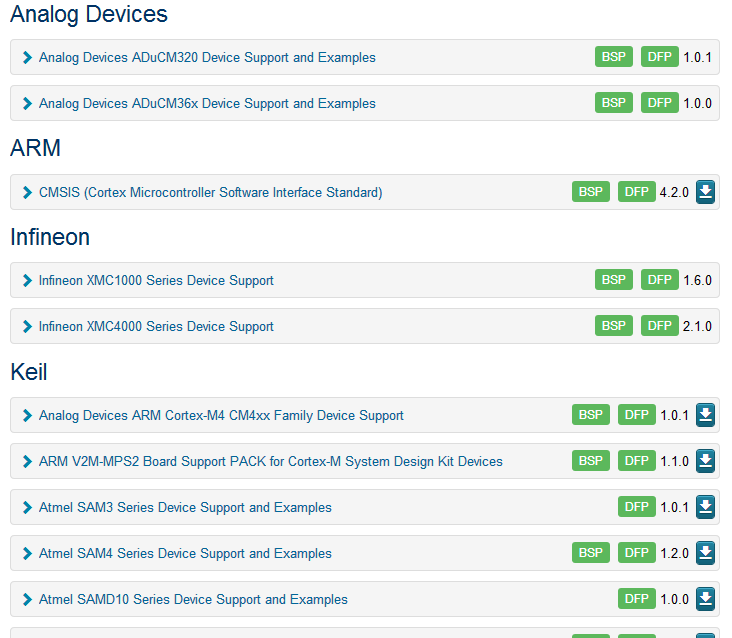The width and height of the screenshot is (732, 638).
Task: Open ARM V2M-MPS2 Board Support PACK link
Action: 271,461
